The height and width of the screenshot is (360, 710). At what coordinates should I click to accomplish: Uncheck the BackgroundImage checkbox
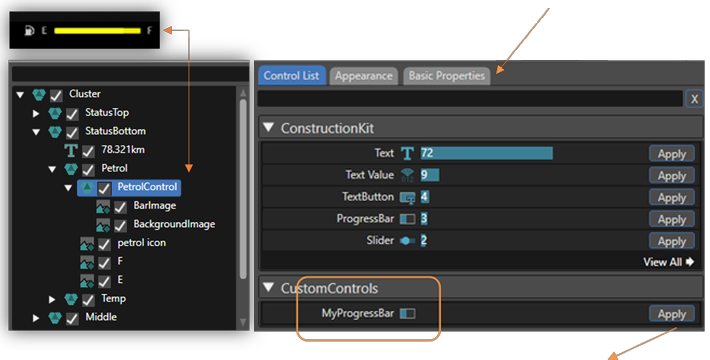[120, 225]
